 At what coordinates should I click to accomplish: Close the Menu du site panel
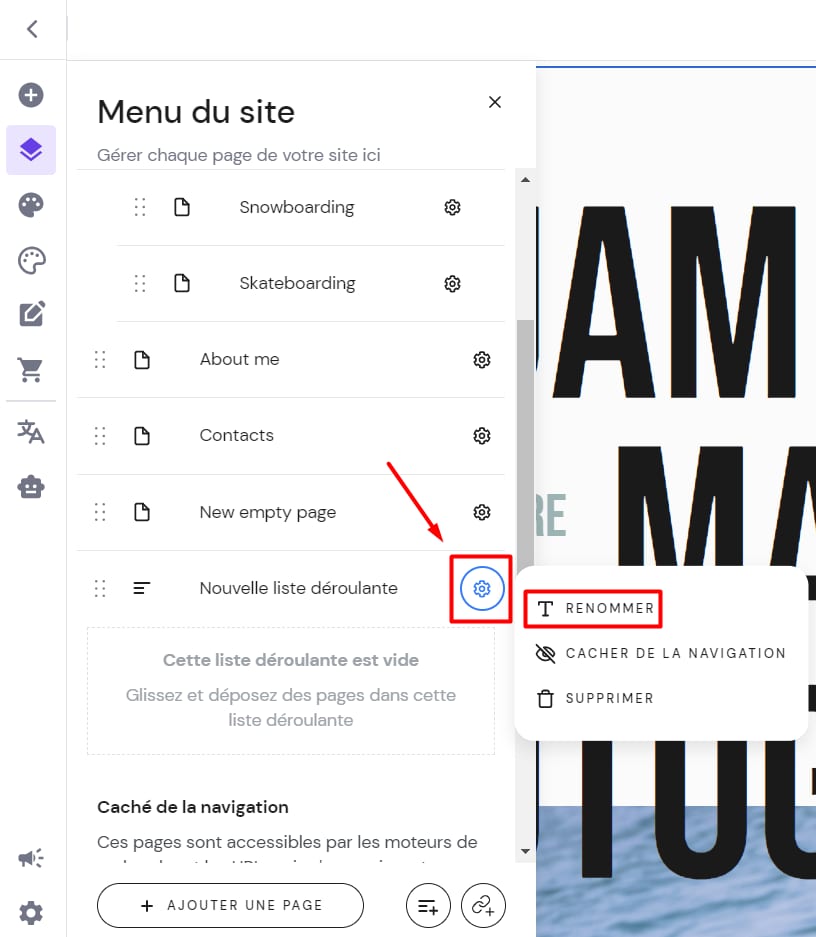494,102
